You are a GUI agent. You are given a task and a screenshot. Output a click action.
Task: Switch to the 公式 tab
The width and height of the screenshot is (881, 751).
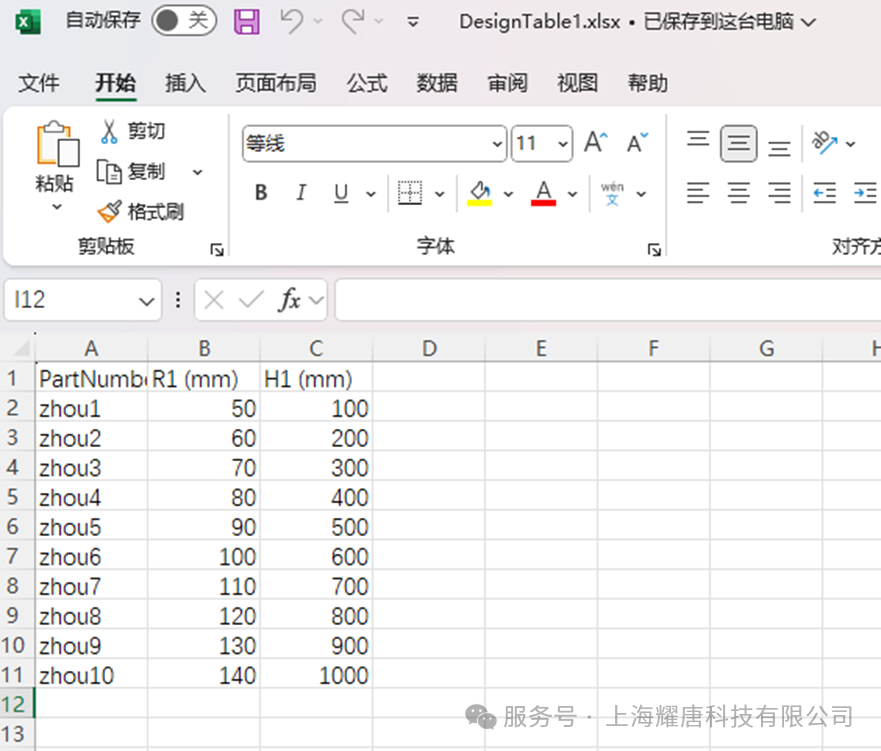click(367, 83)
